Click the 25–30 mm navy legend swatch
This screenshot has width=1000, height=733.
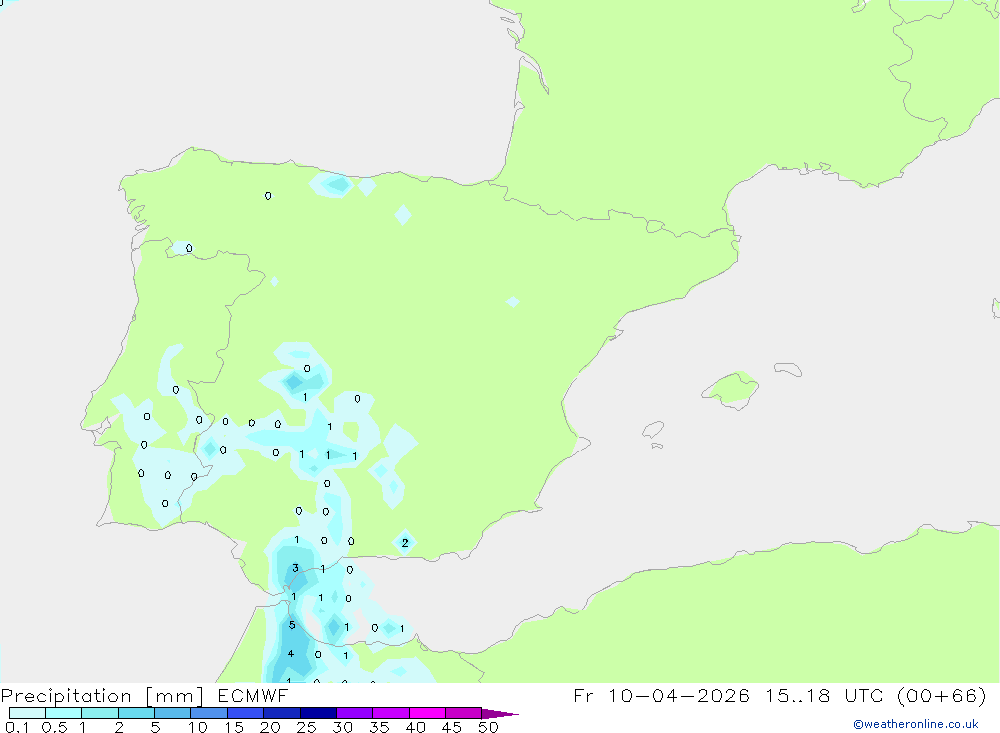tap(318, 713)
